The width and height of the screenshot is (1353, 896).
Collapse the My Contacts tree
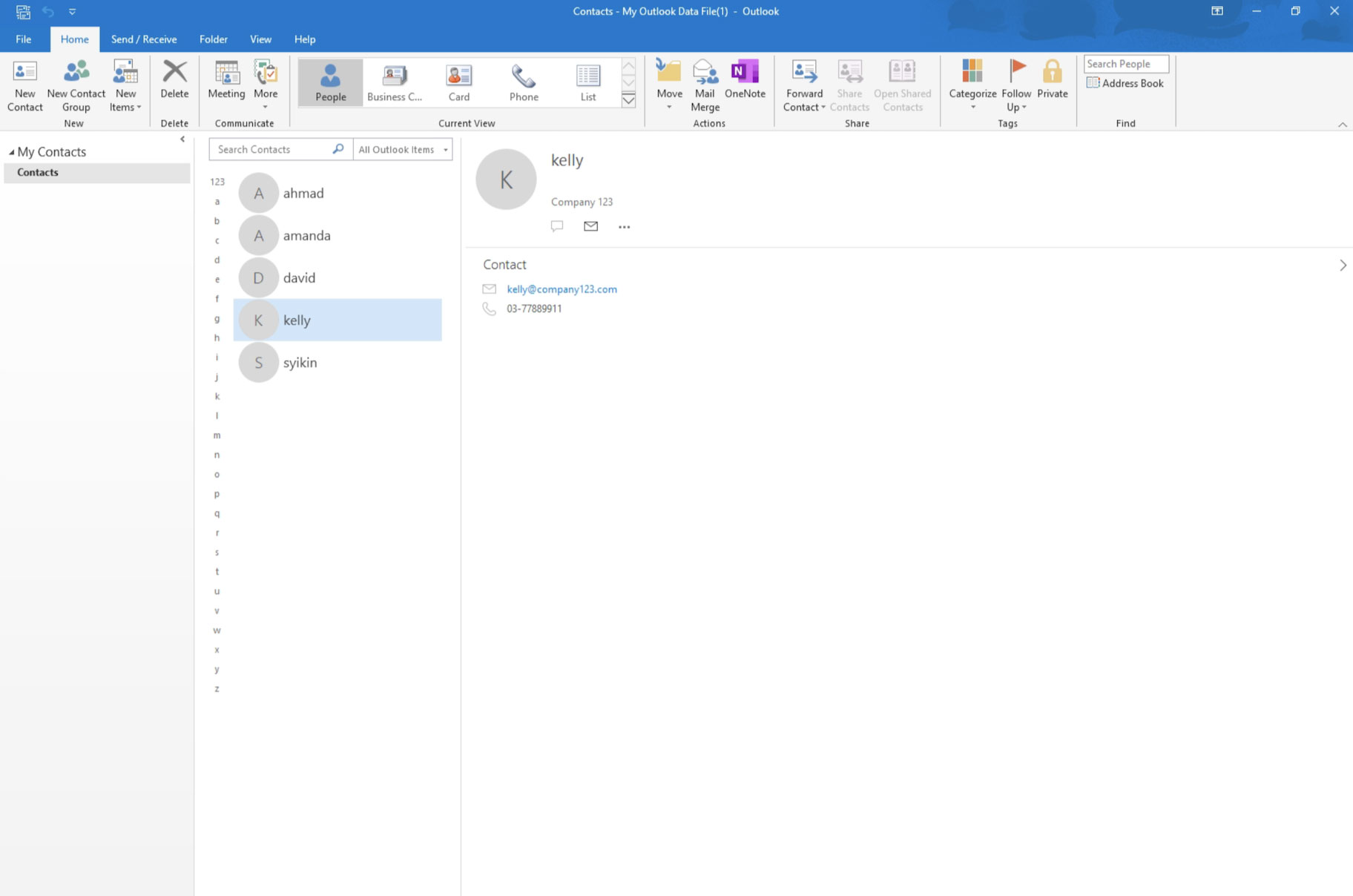pos(11,152)
